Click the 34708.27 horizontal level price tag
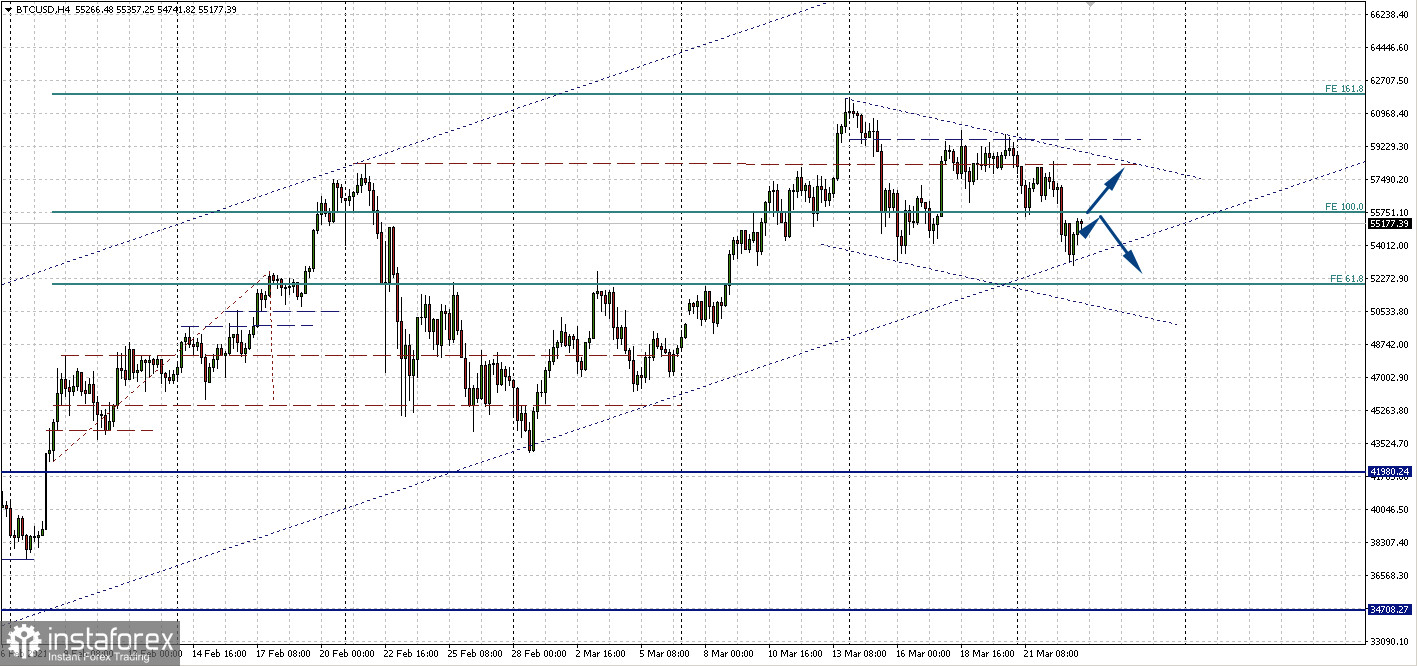This screenshot has width=1418, height=666. 1391,609
